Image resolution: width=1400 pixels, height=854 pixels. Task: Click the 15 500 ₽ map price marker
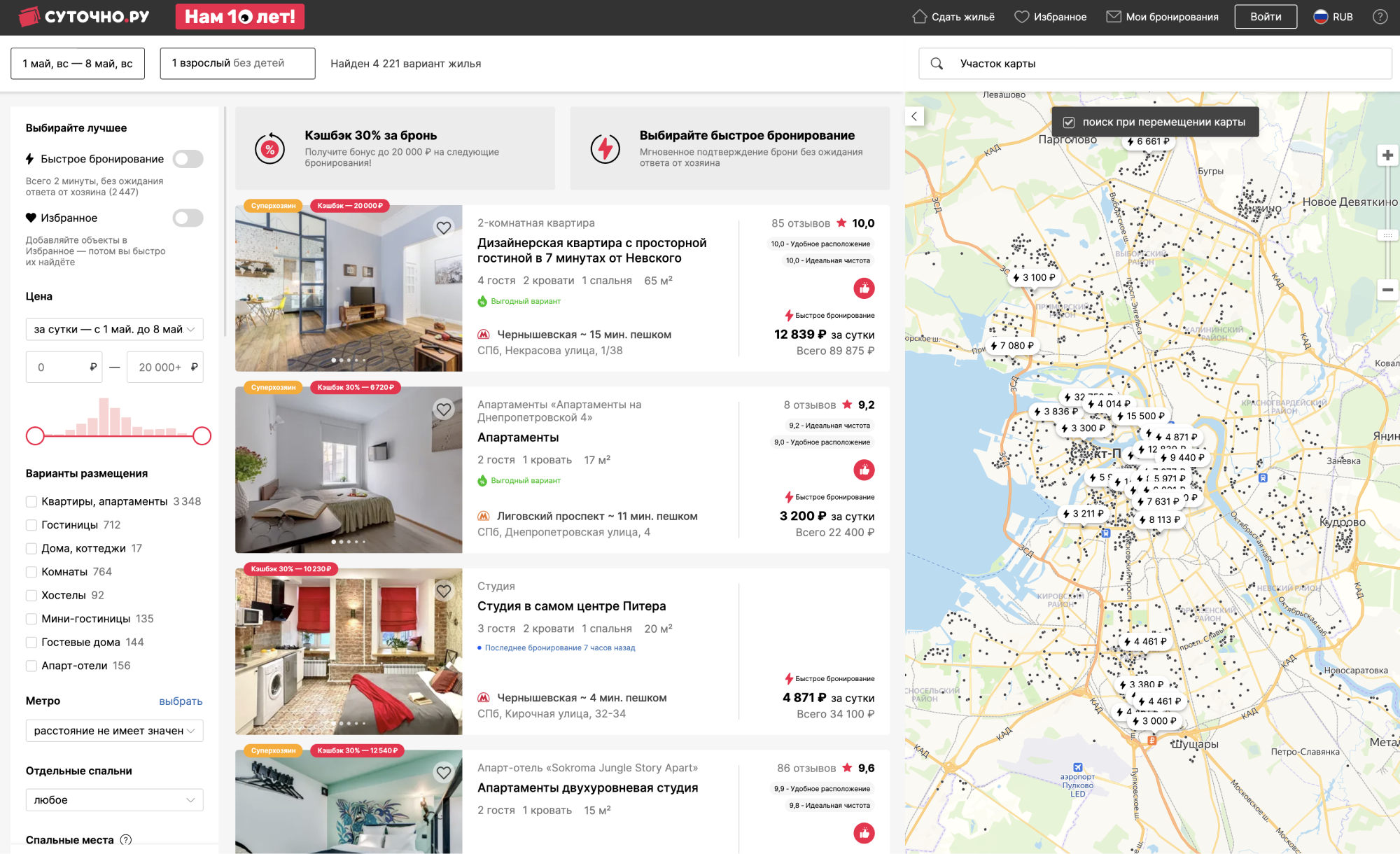pos(1140,416)
